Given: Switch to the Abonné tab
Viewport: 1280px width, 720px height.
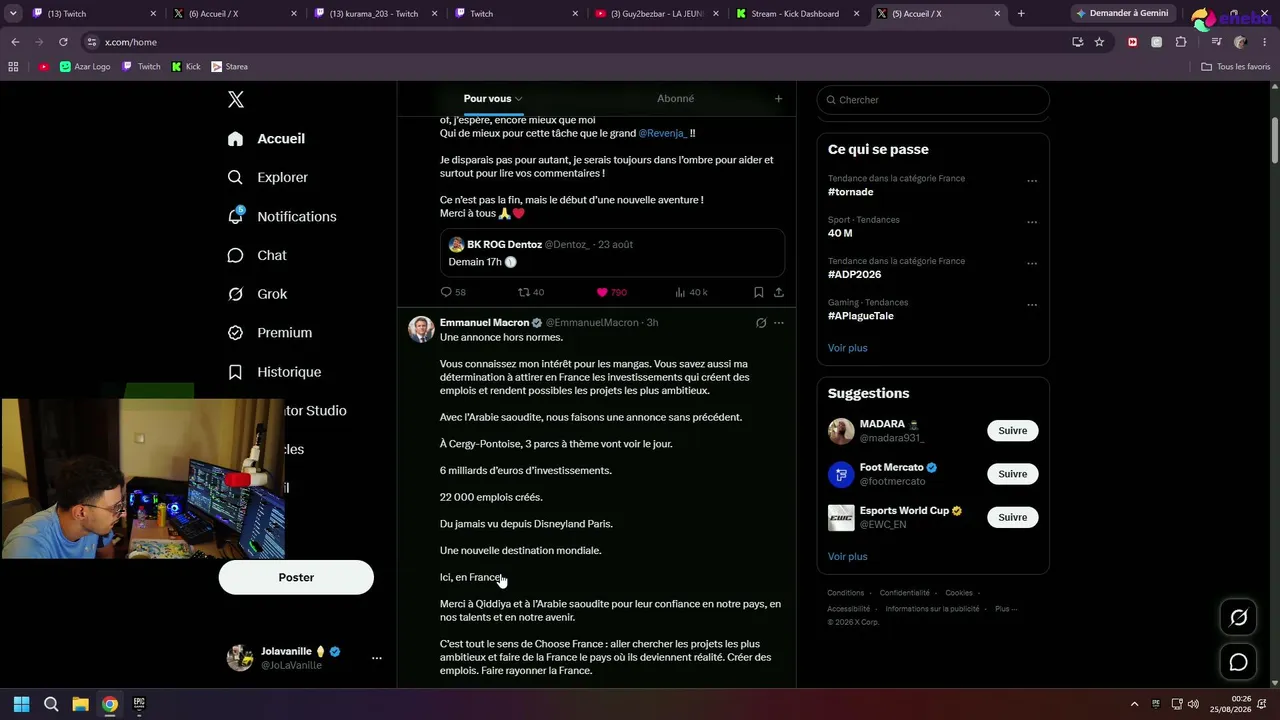Looking at the screenshot, I should (x=675, y=98).
